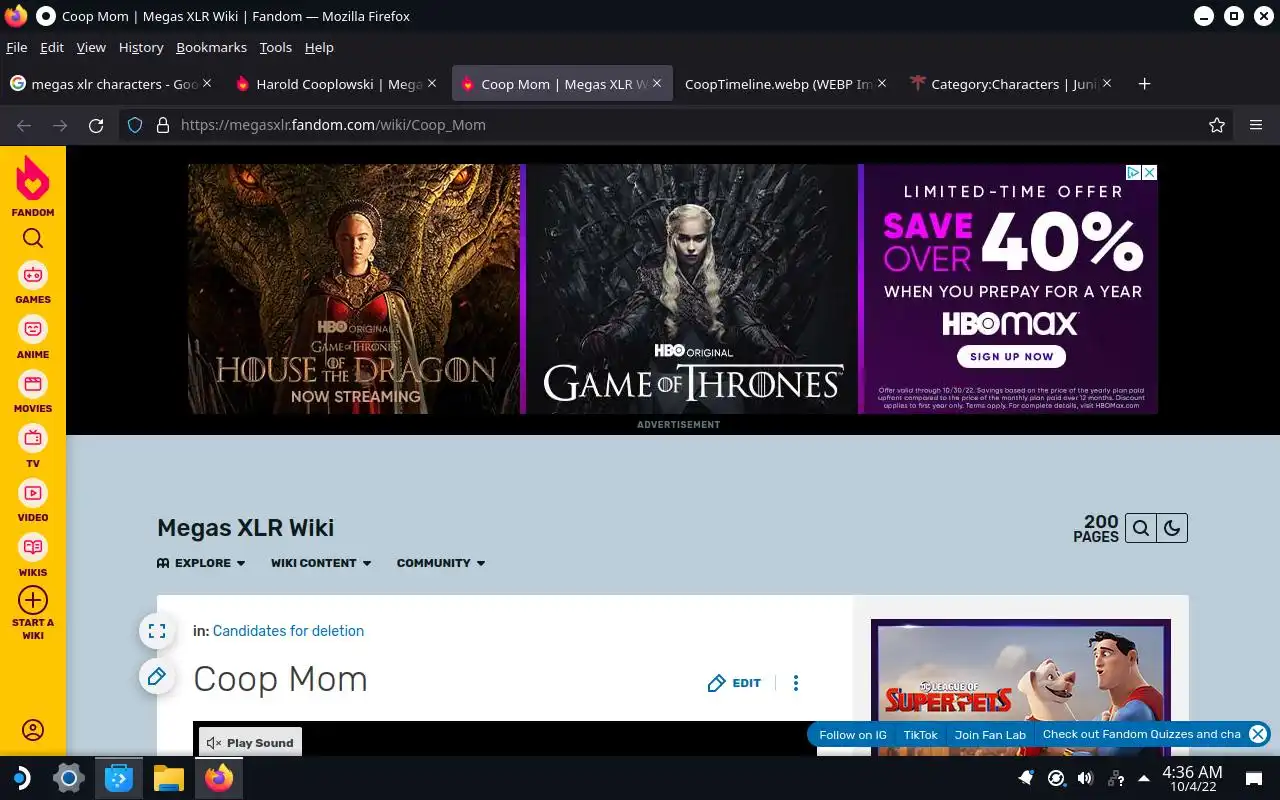
Task: Open the Fandom home logo
Action: [x=33, y=185]
